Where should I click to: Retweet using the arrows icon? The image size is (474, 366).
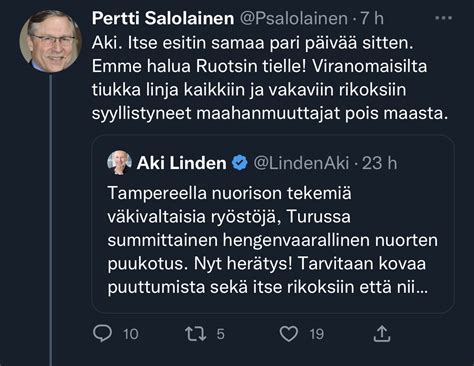(196, 334)
